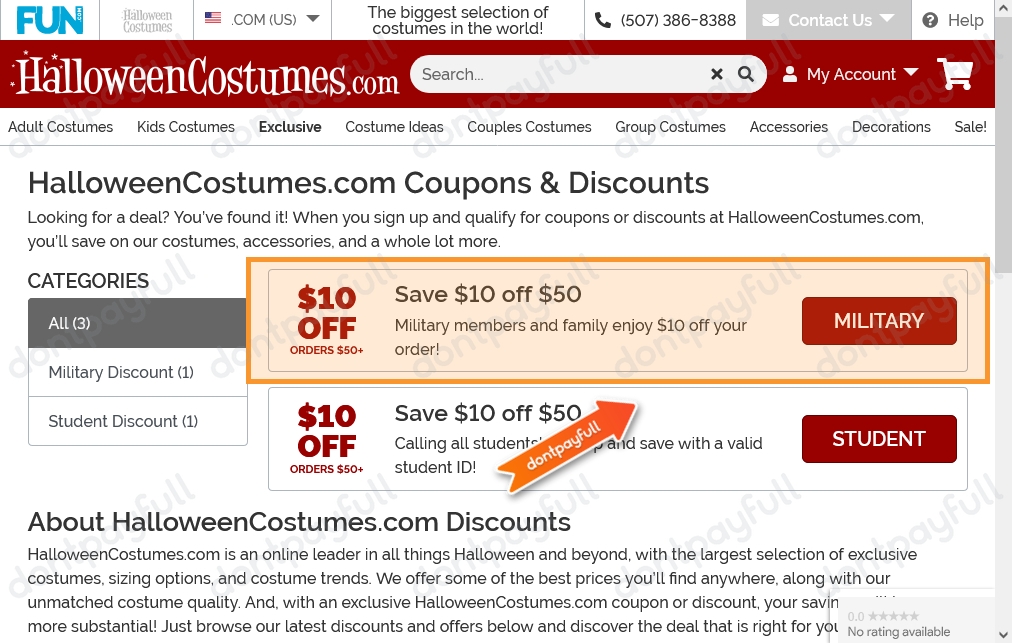Select the Student Discount filter
Screen dimensions: 1012x643
pyautogui.click(x=120, y=421)
